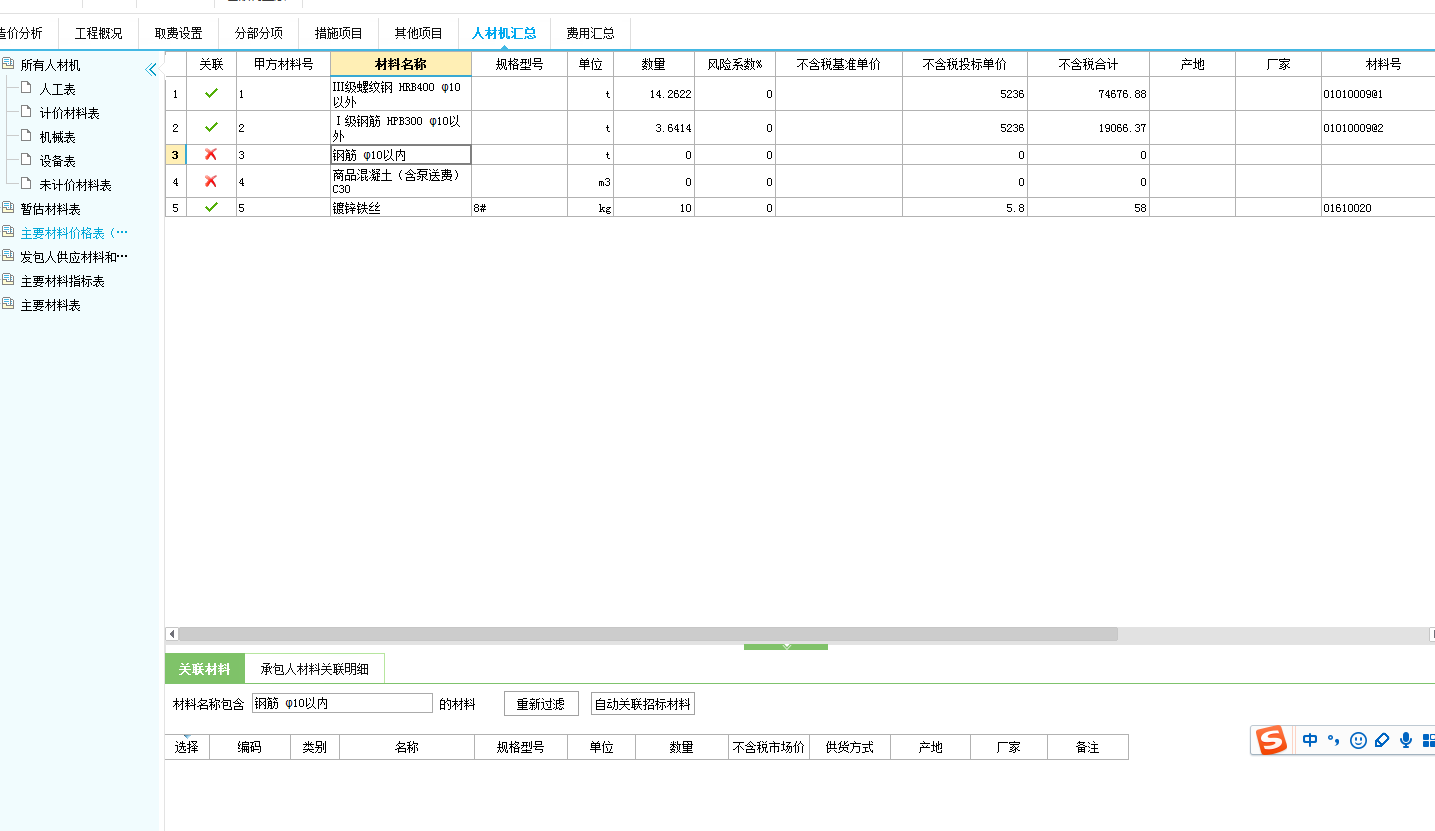Select 主要材料指标表 in sidebar
Viewport: 1435px width, 831px height.
62,281
